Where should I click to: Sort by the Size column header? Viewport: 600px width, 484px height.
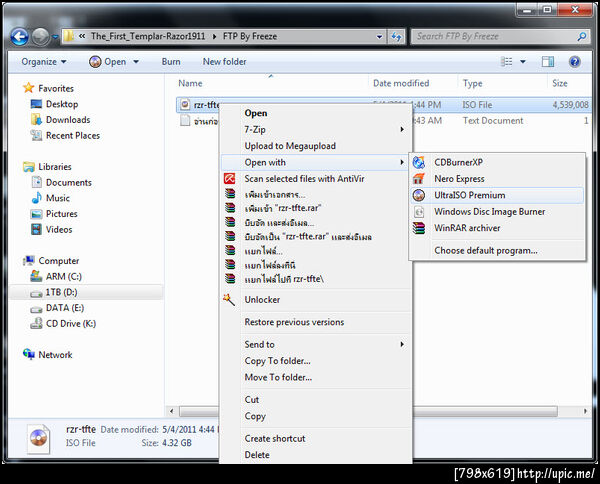(559, 83)
